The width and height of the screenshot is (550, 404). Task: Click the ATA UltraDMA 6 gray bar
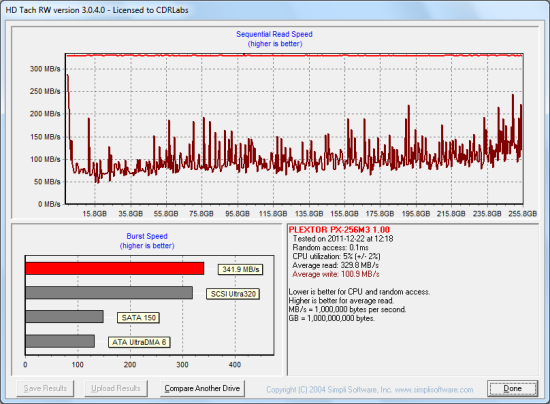pyautogui.click(x=60, y=341)
